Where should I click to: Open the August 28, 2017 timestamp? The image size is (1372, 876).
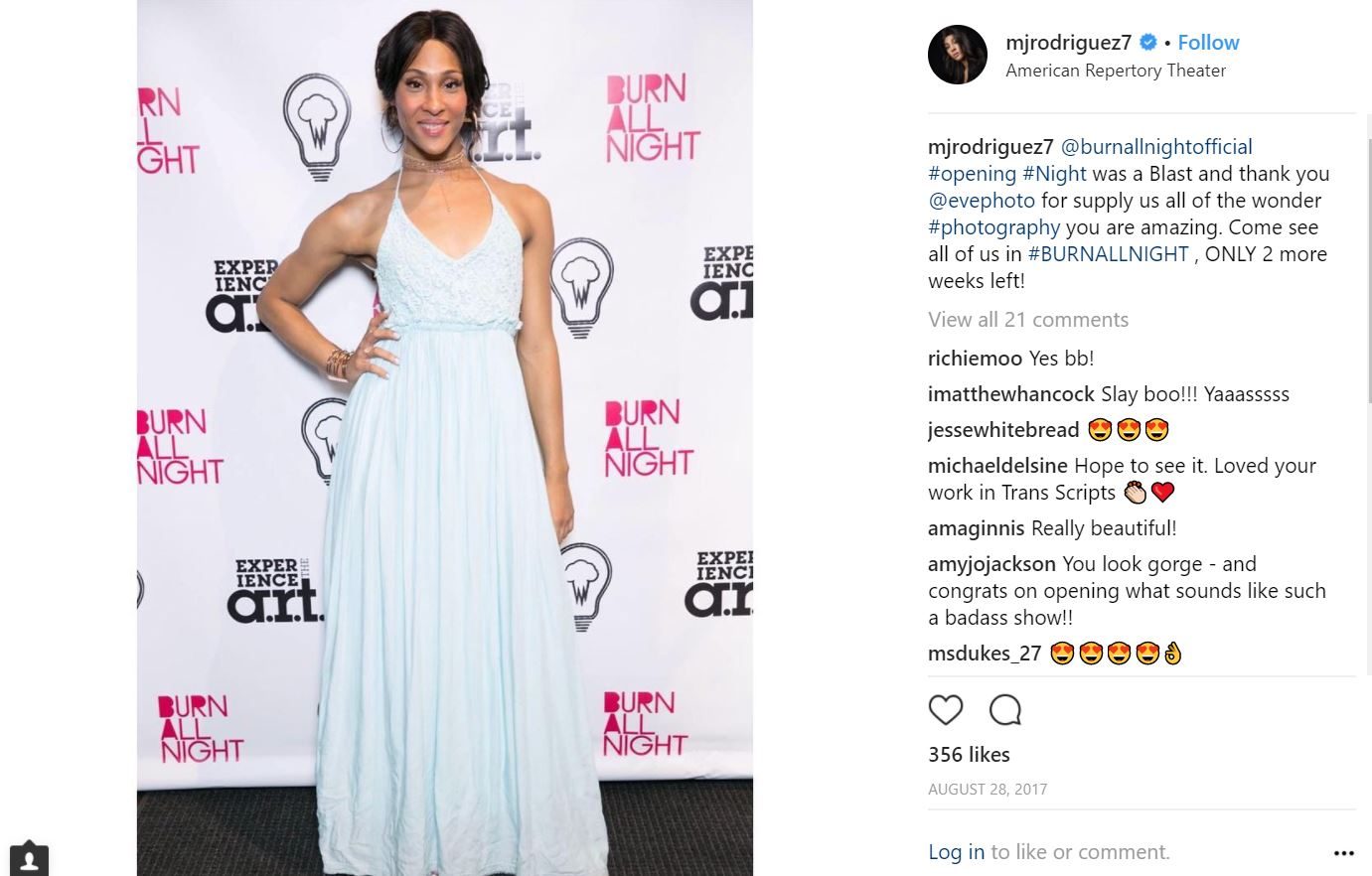pos(988,790)
